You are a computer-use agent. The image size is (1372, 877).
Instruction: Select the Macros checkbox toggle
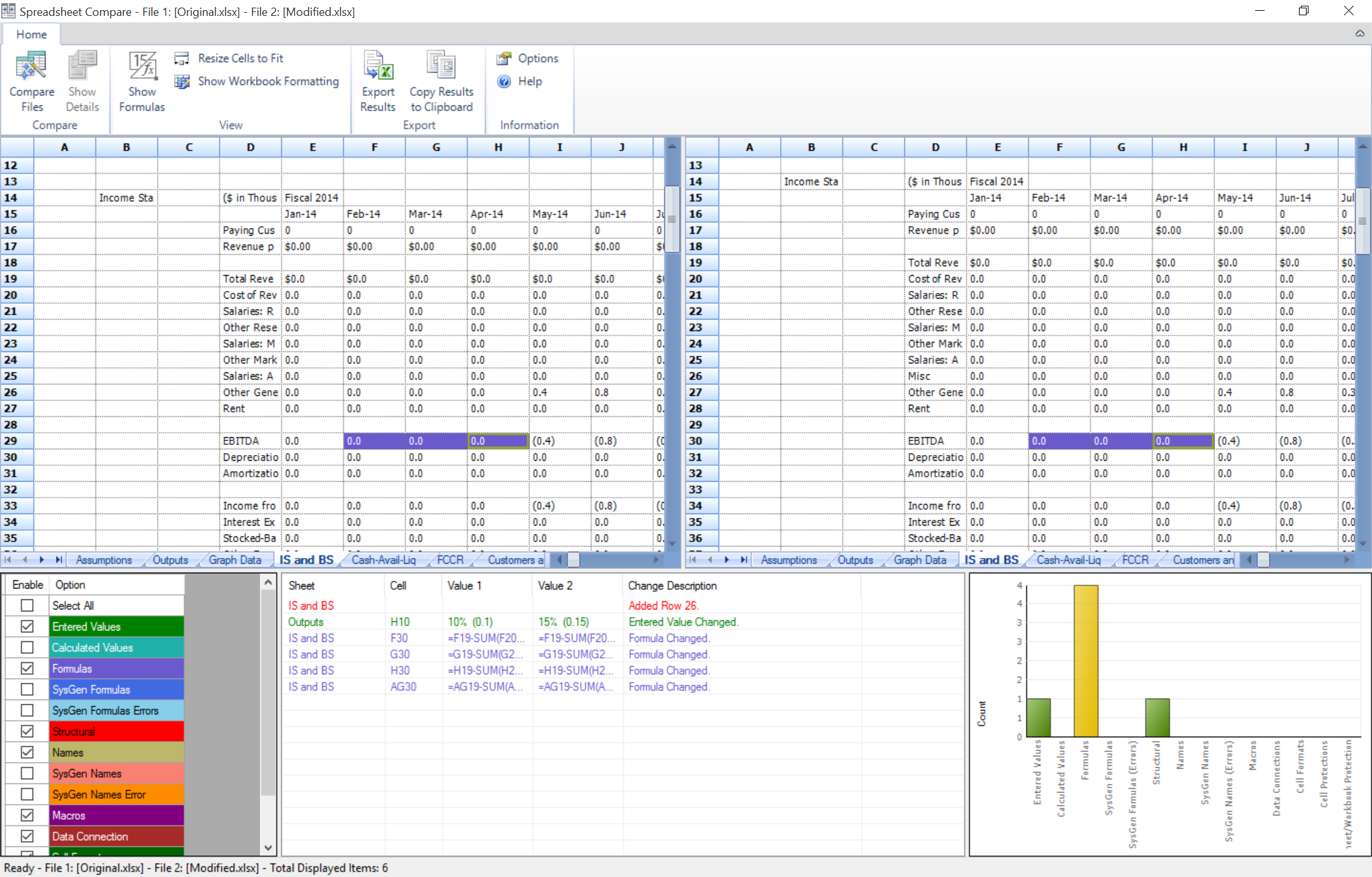(27, 814)
